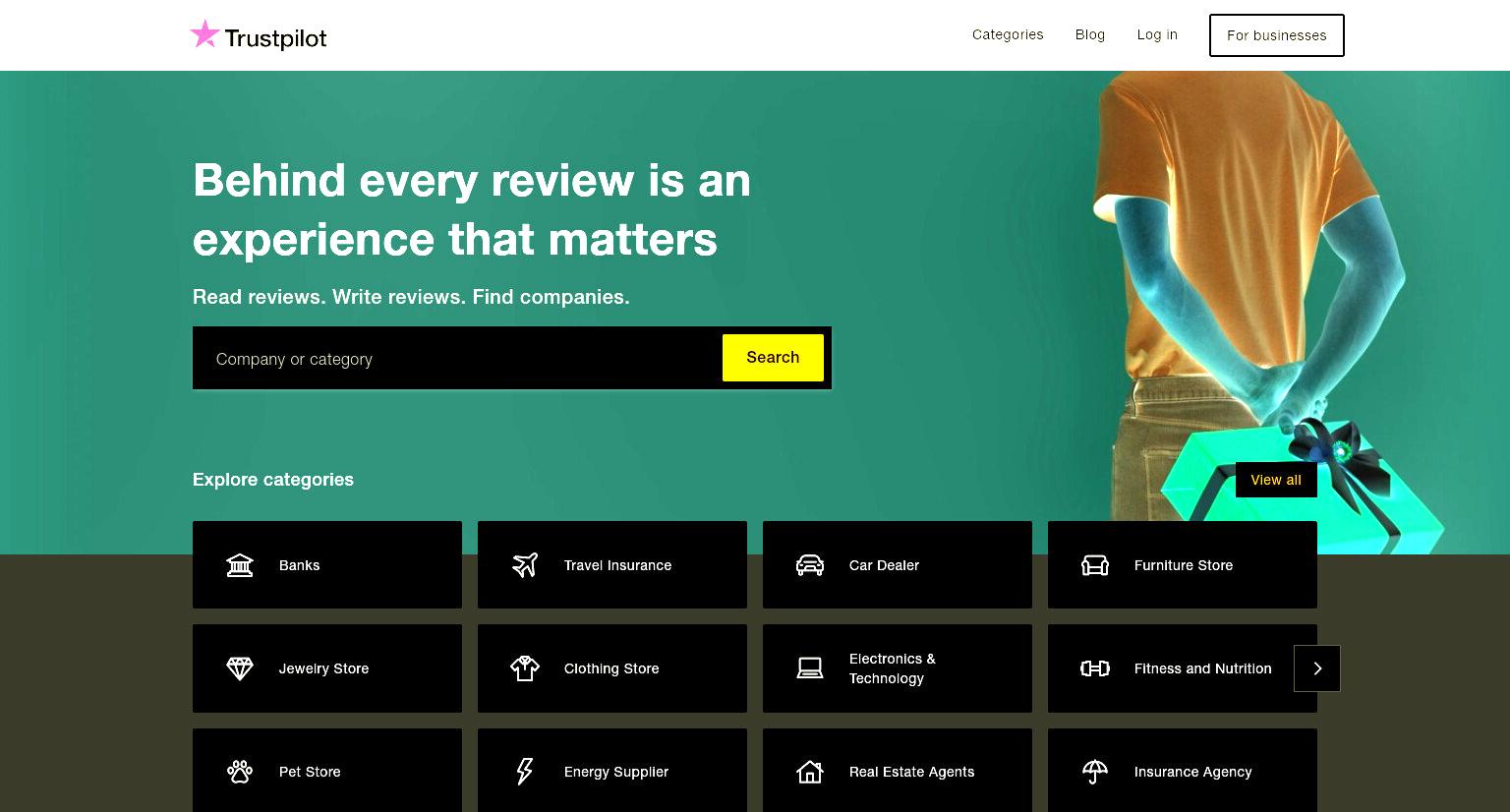Open Fitness and Nutrition category text
The height and width of the screenshot is (812, 1510).
(x=1203, y=668)
